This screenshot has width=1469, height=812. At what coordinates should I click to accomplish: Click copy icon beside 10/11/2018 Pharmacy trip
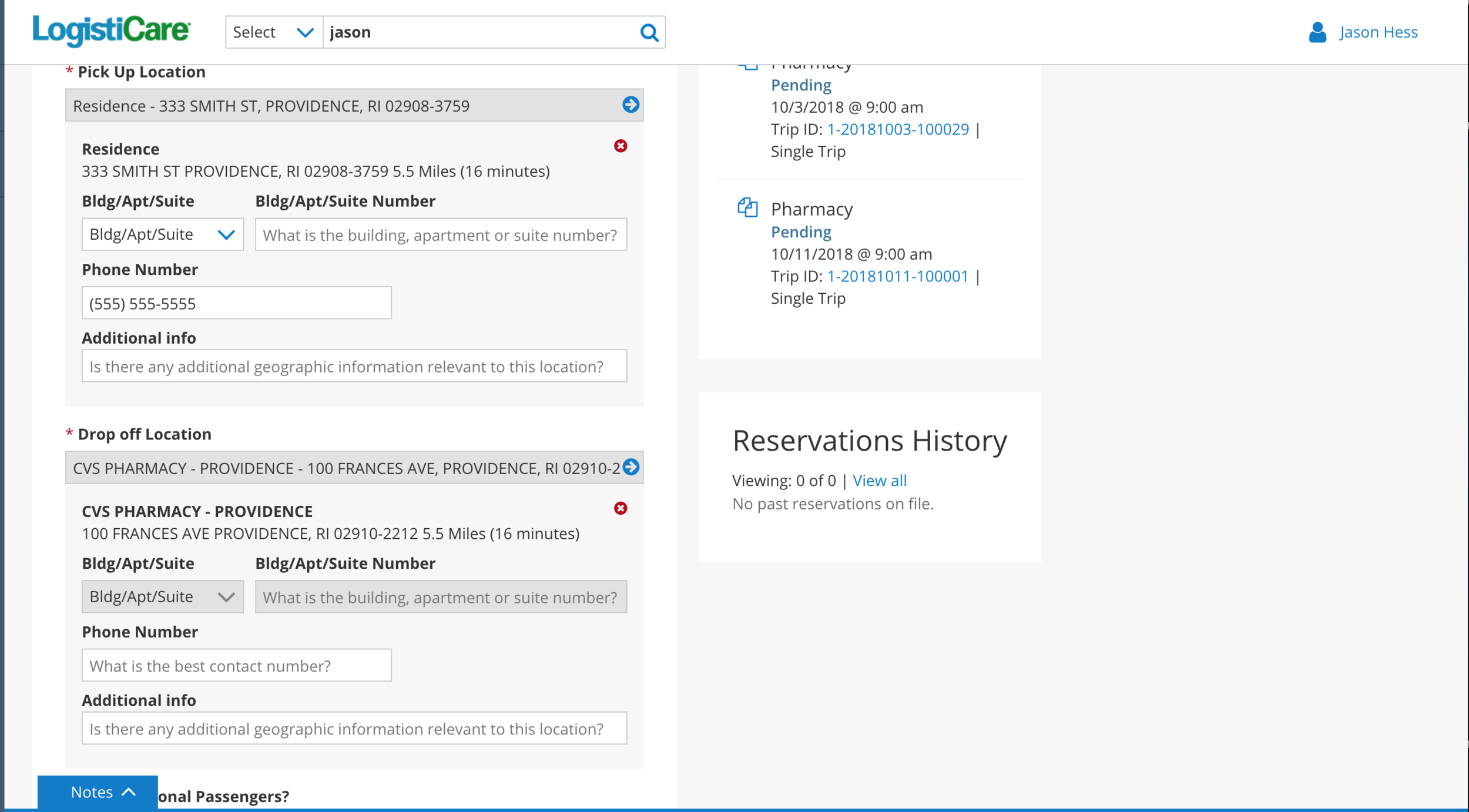(x=747, y=207)
